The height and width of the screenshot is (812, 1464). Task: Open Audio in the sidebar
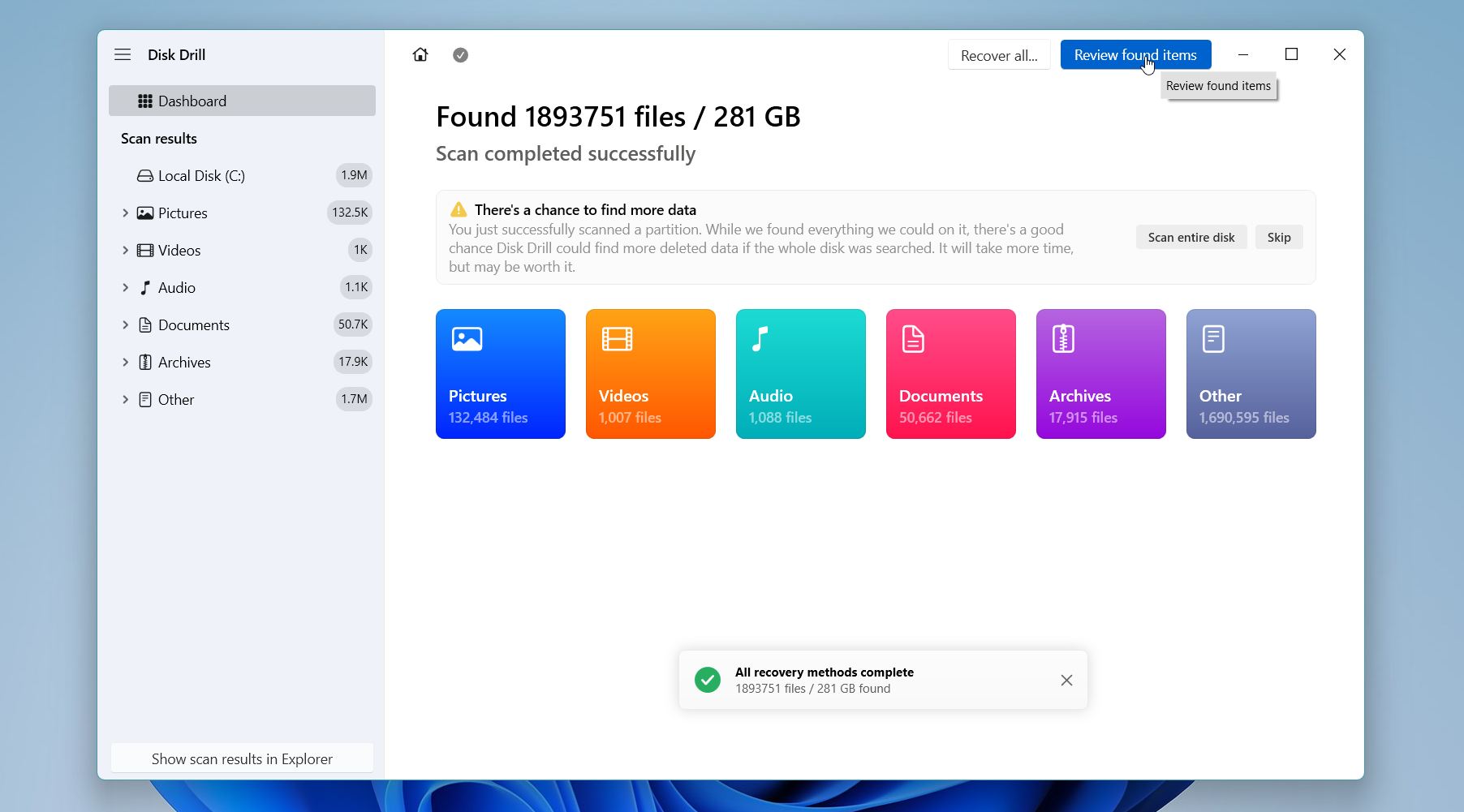(242, 288)
